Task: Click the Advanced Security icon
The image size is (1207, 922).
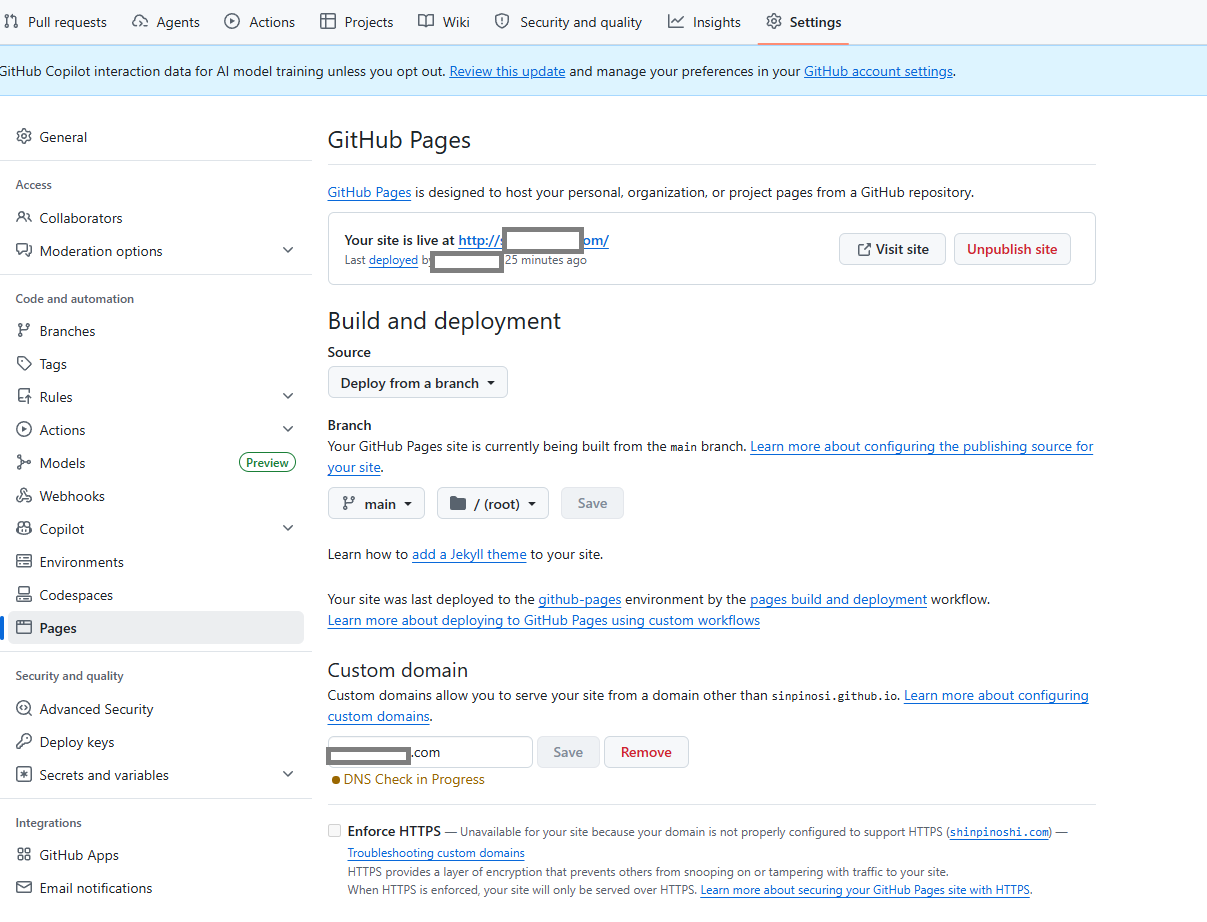Action: tap(24, 709)
